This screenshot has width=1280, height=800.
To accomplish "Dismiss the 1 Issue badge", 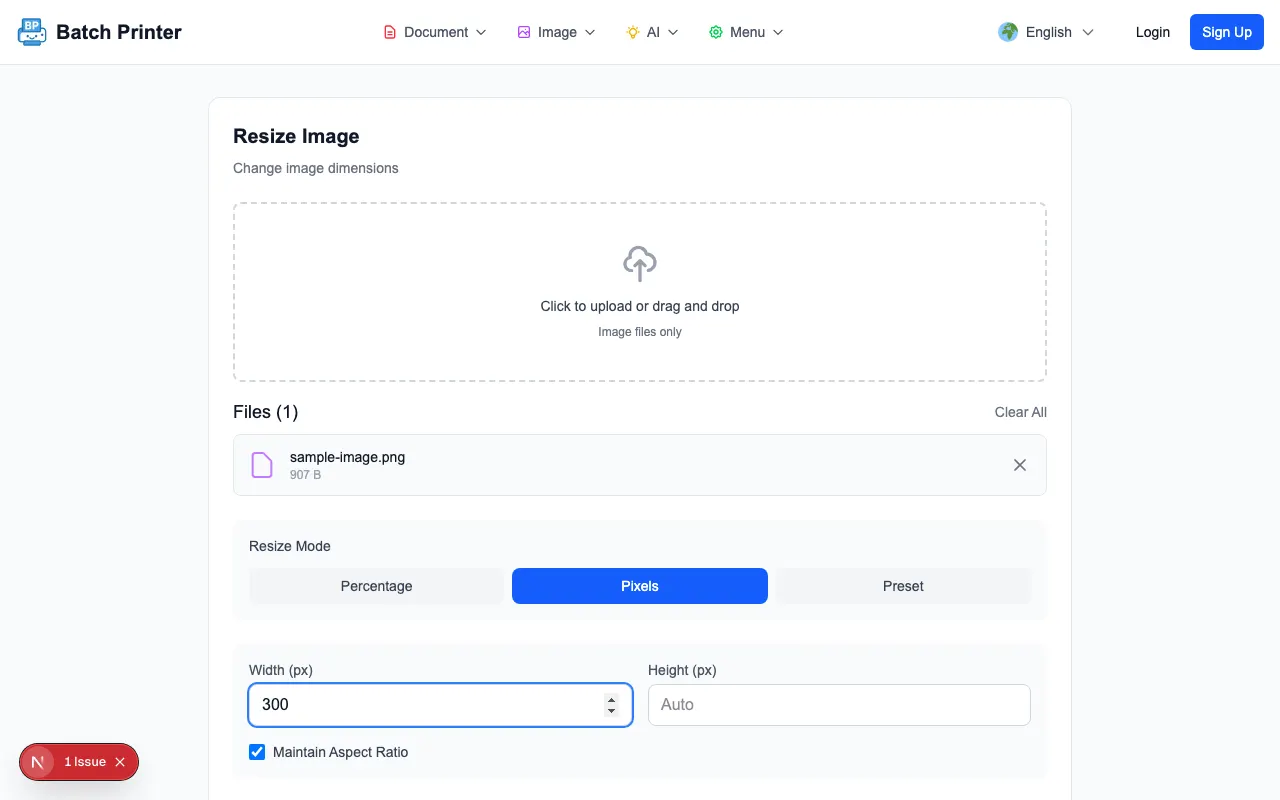I will (120, 762).
